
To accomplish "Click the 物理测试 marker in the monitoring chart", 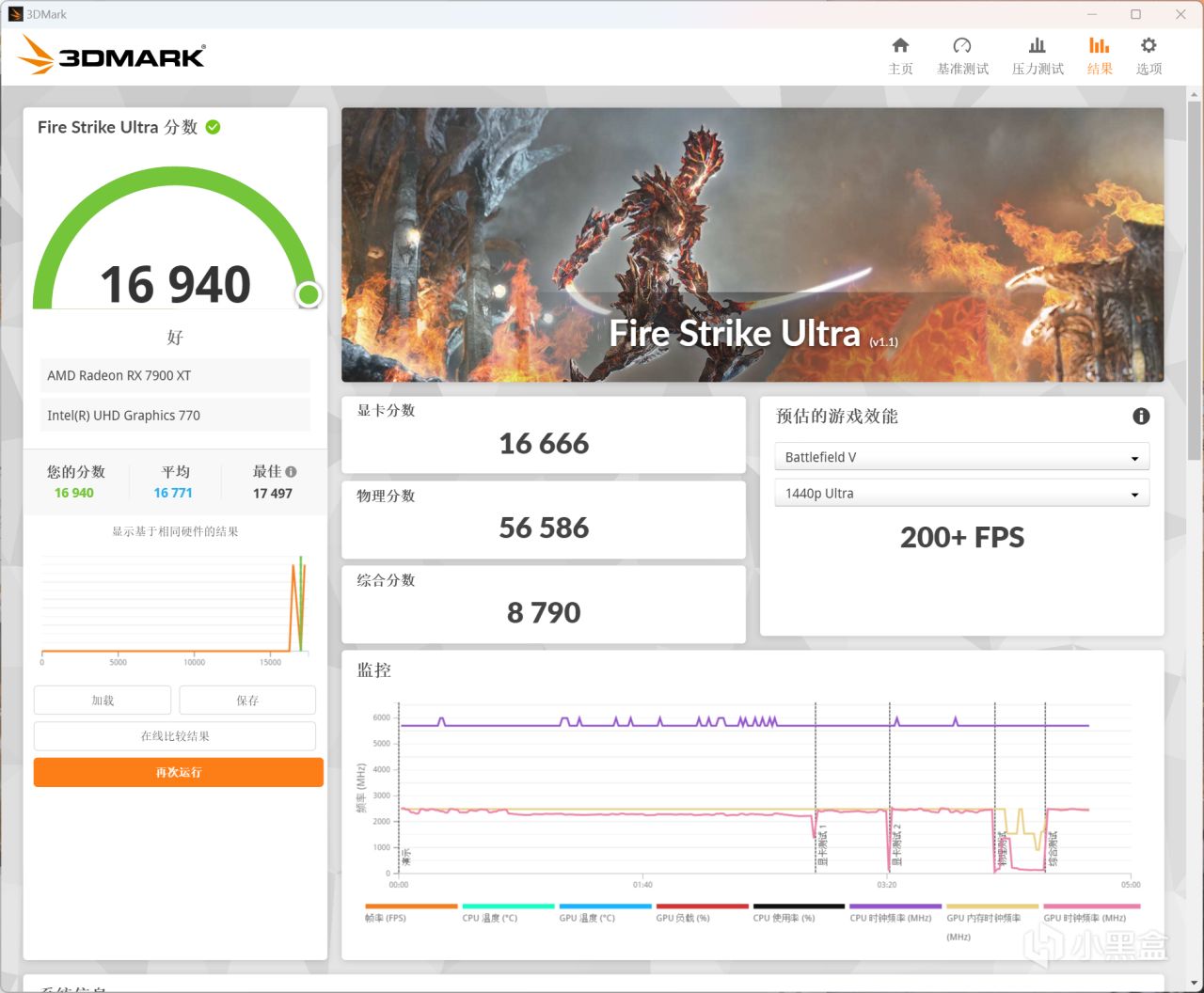I will (x=1002, y=850).
